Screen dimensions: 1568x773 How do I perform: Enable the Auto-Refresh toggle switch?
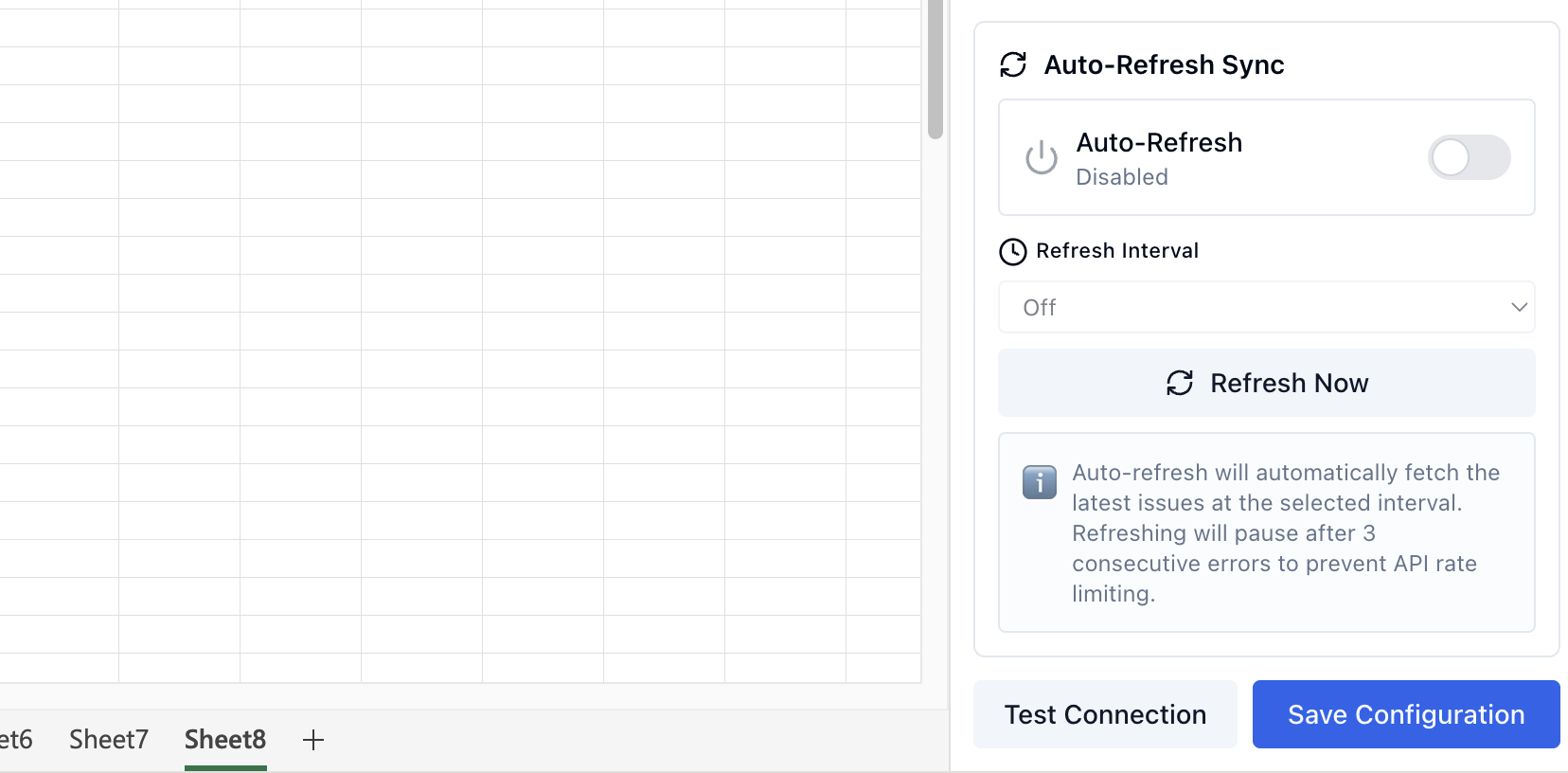(x=1470, y=157)
